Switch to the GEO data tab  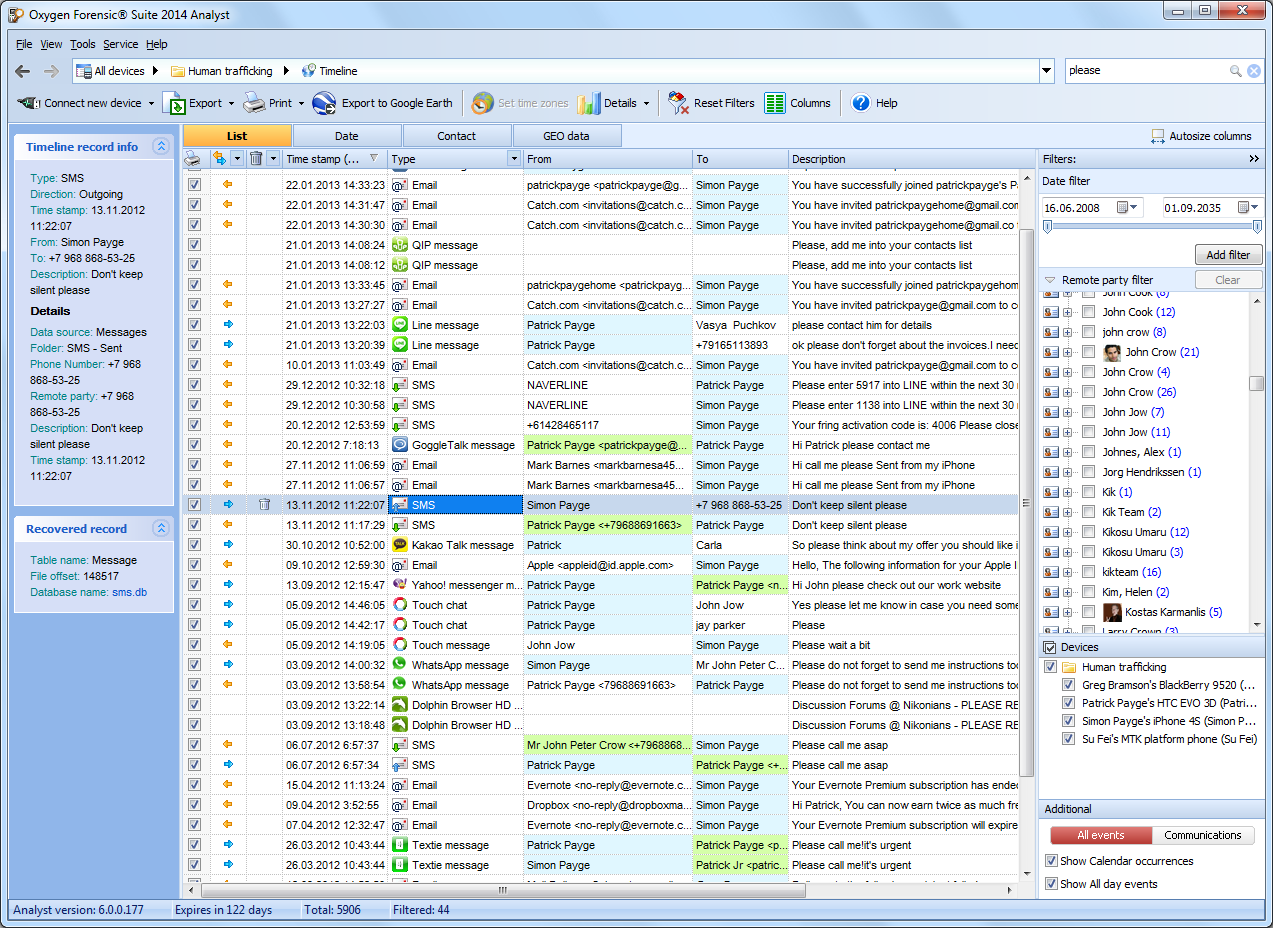[x=566, y=136]
